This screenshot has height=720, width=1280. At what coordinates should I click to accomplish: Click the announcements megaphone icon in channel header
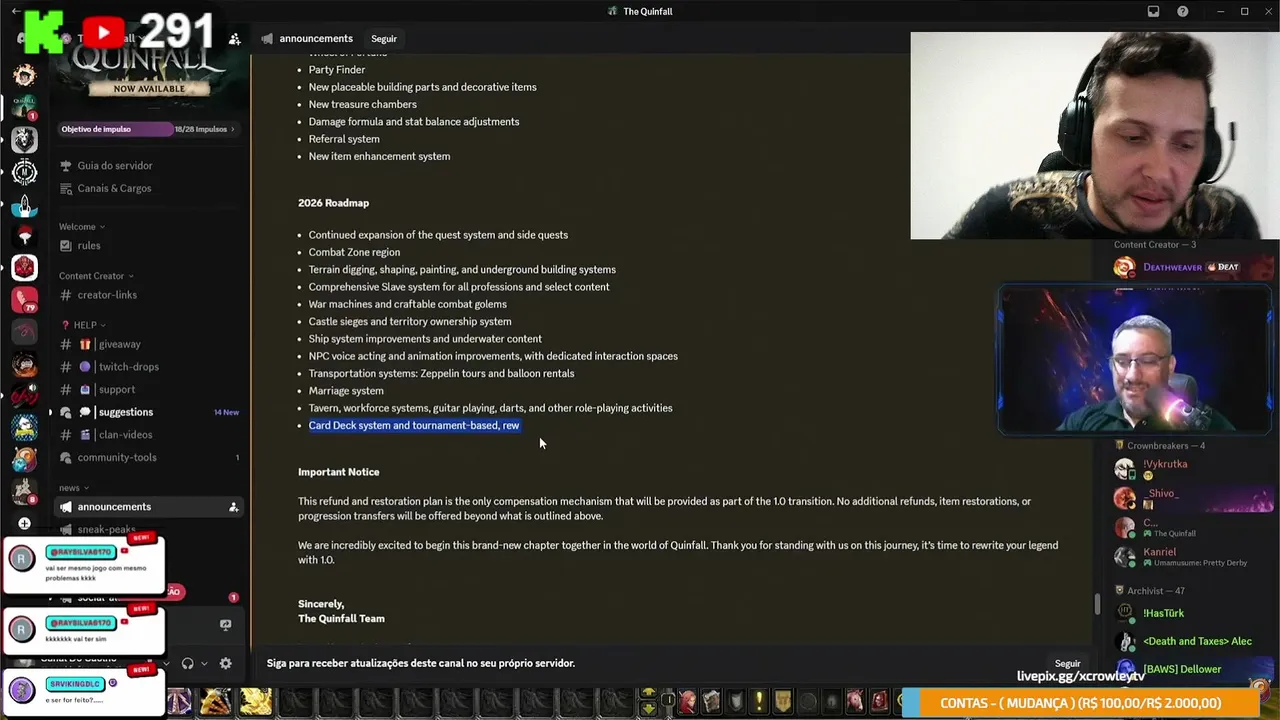coord(267,39)
